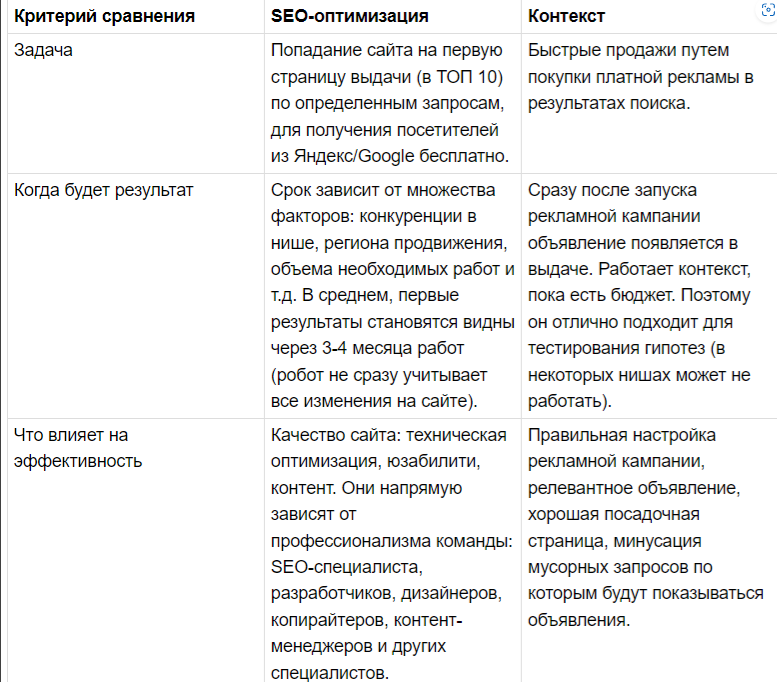Click the text 'тестирования гипотез (в'
The height and width of the screenshot is (682, 777).
626,348
